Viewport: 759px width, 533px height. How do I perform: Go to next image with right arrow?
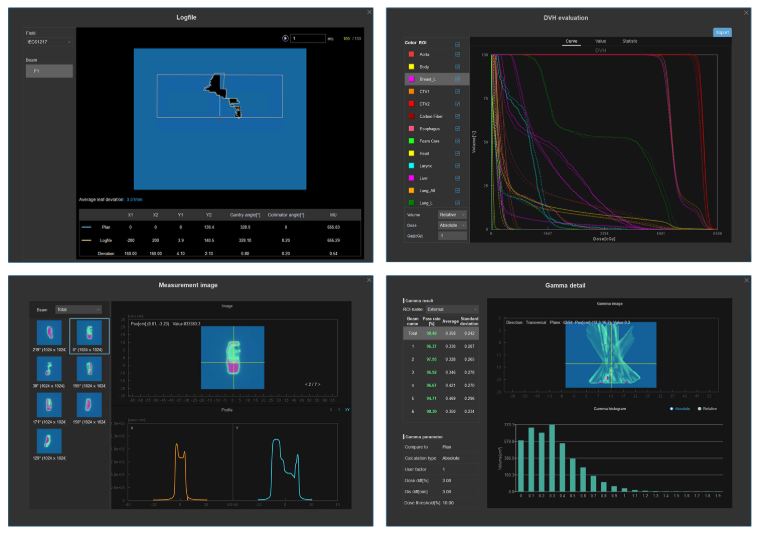pyautogui.click(x=317, y=383)
